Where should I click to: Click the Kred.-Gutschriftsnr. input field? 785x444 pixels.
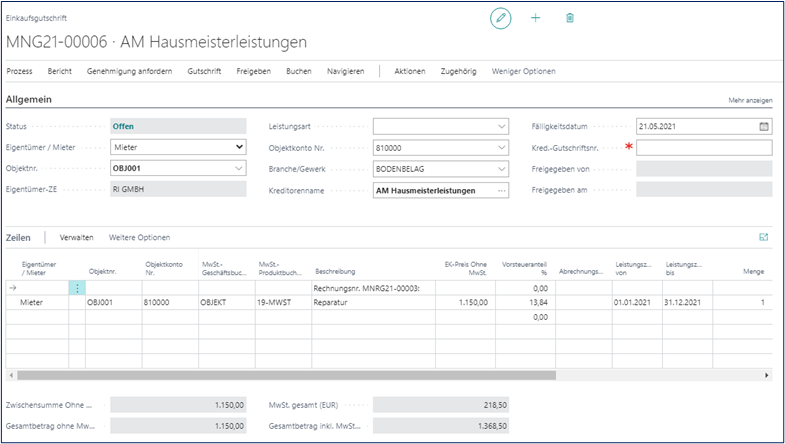(x=704, y=148)
